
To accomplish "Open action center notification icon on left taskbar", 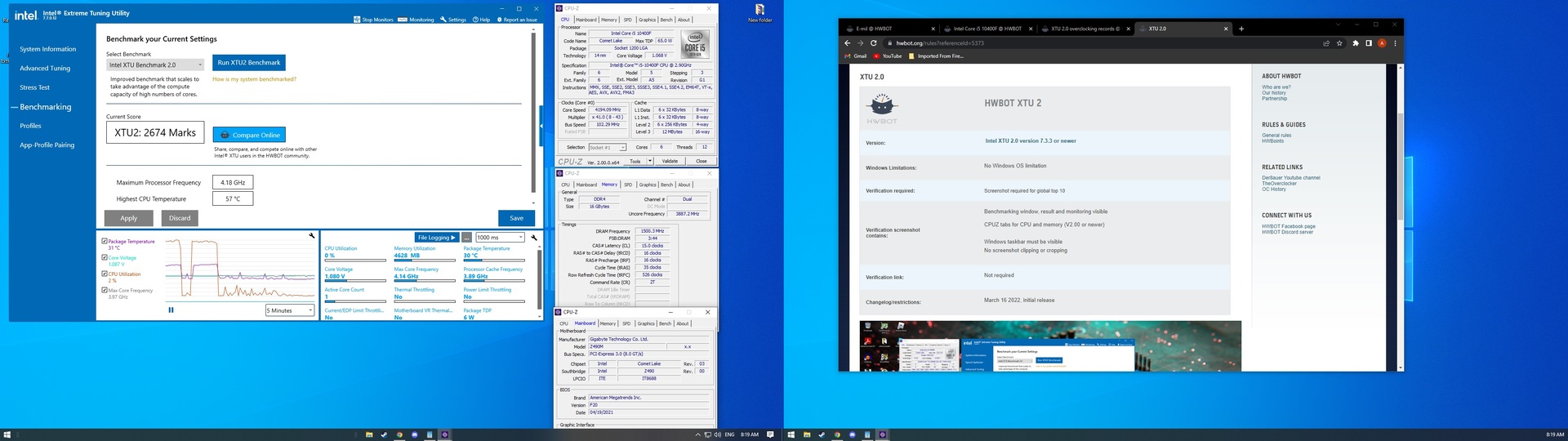I will tap(770, 434).
